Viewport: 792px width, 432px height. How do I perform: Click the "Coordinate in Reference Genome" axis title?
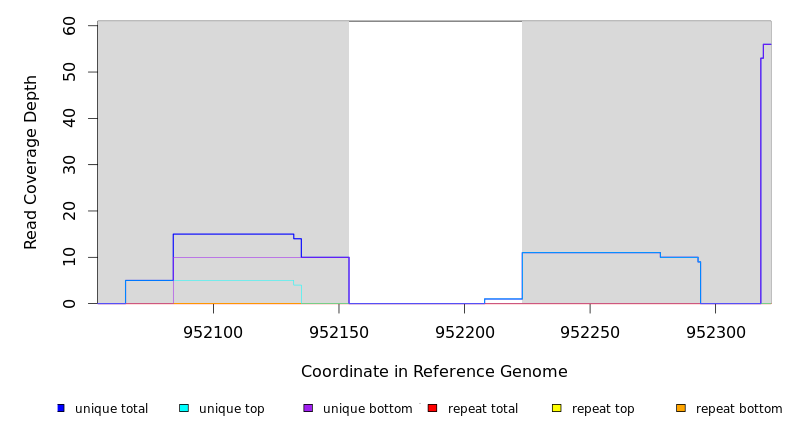pos(434,372)
